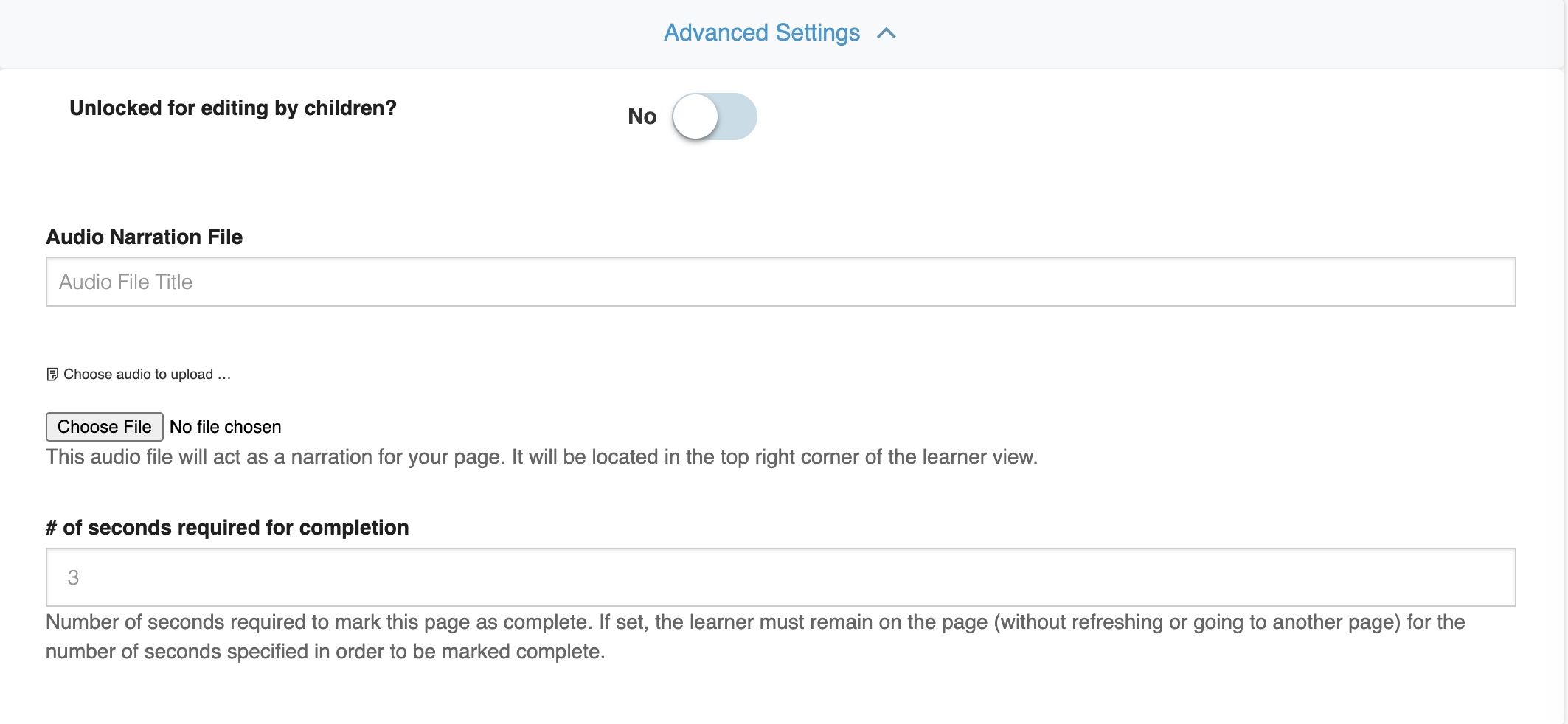Open the Advanced Settings header link
The height and width of the screenshot is (724, 1568).
click(761, 33)
